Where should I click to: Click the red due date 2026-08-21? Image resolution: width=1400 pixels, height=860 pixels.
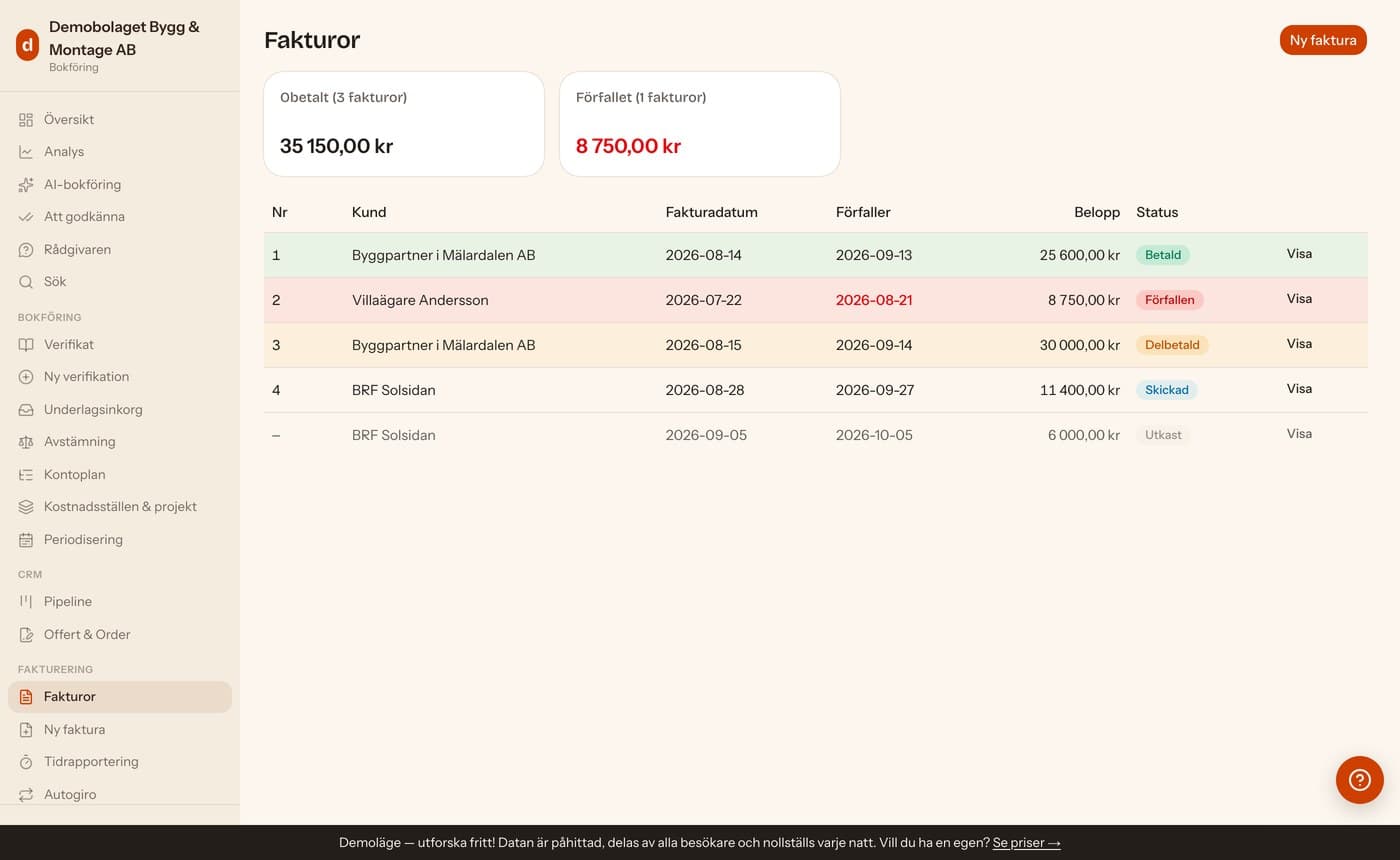click(874, 300)
